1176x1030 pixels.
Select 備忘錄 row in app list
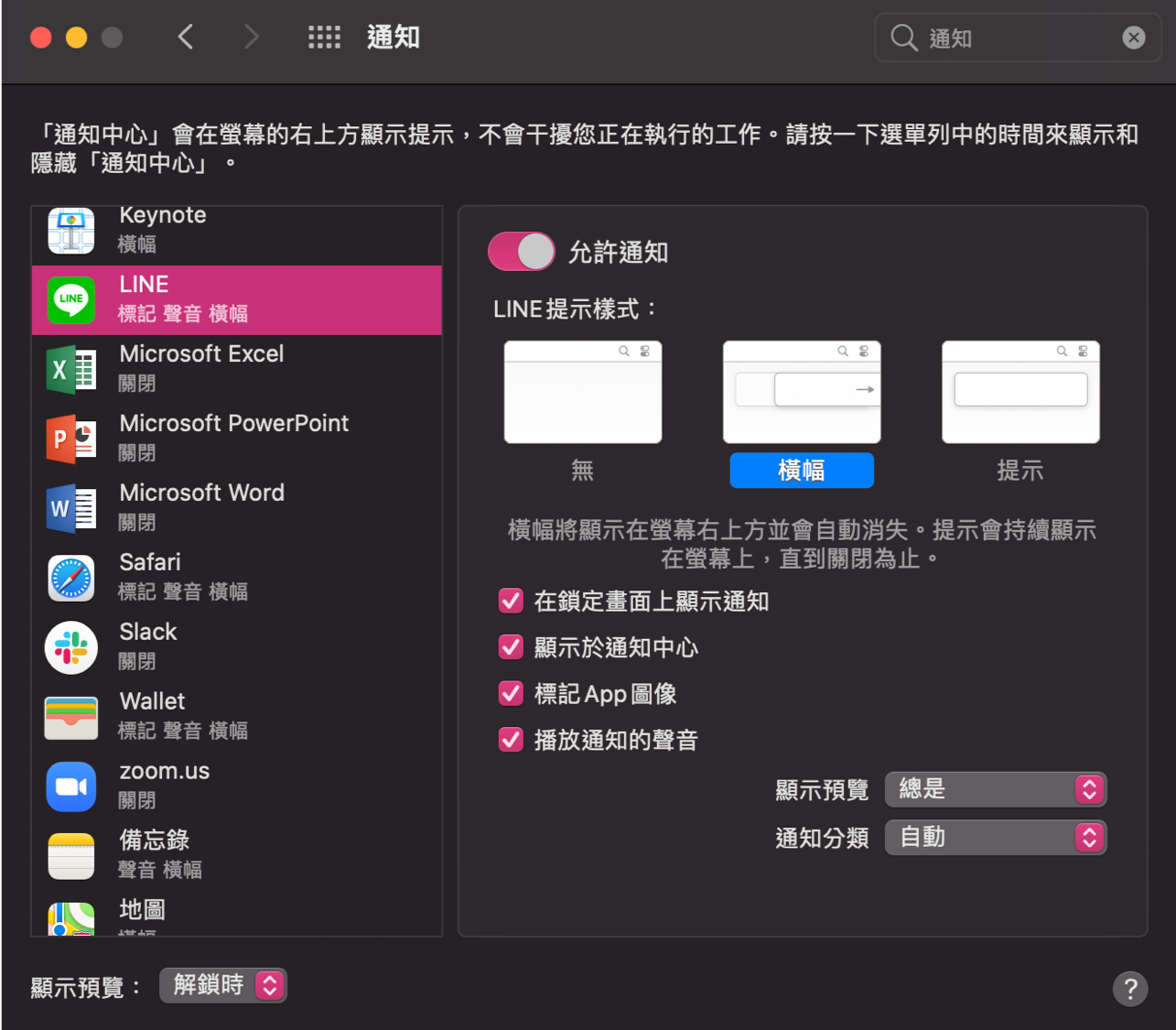coord(237,856)
